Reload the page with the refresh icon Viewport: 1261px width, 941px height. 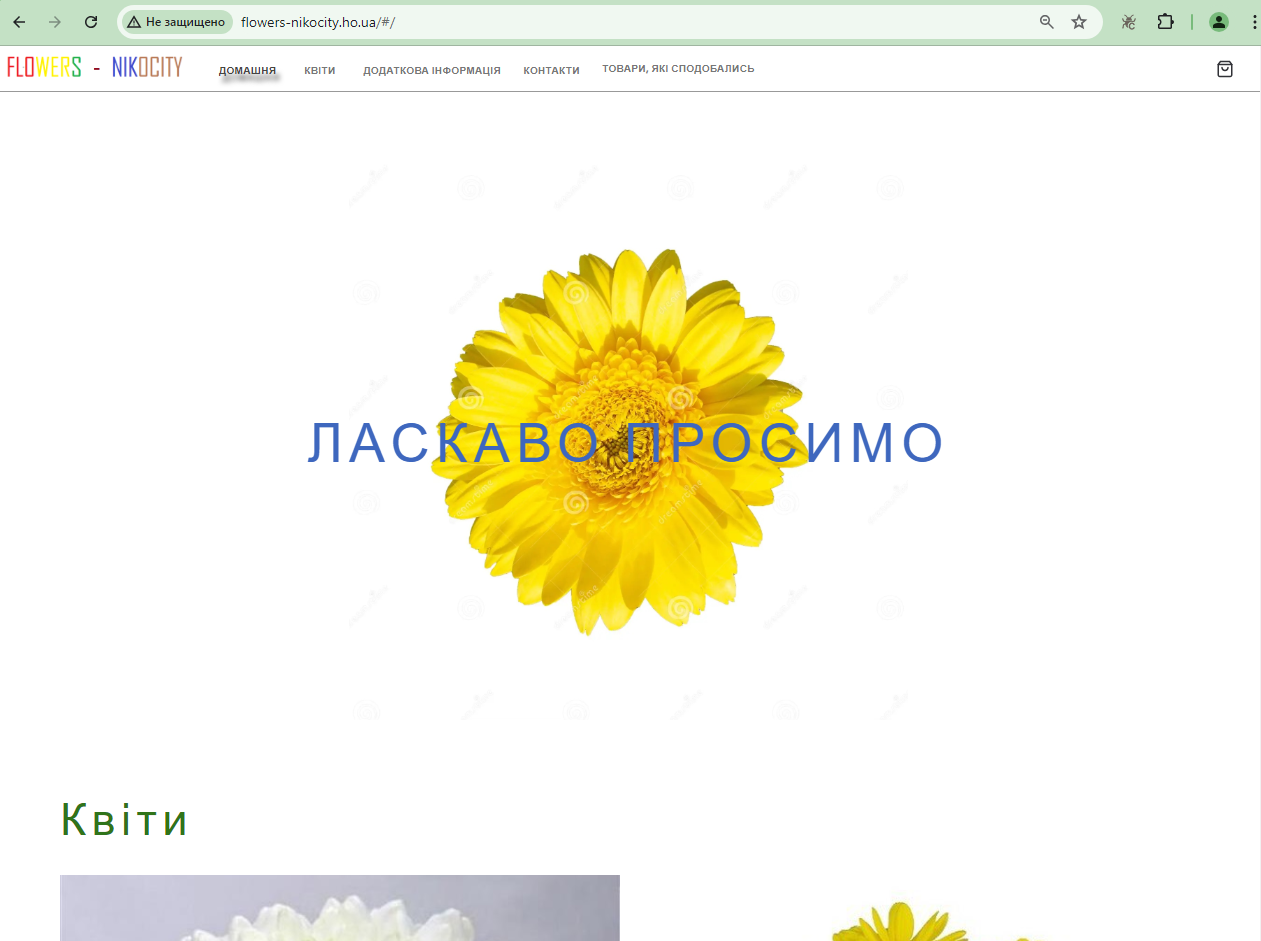point(91,22)
